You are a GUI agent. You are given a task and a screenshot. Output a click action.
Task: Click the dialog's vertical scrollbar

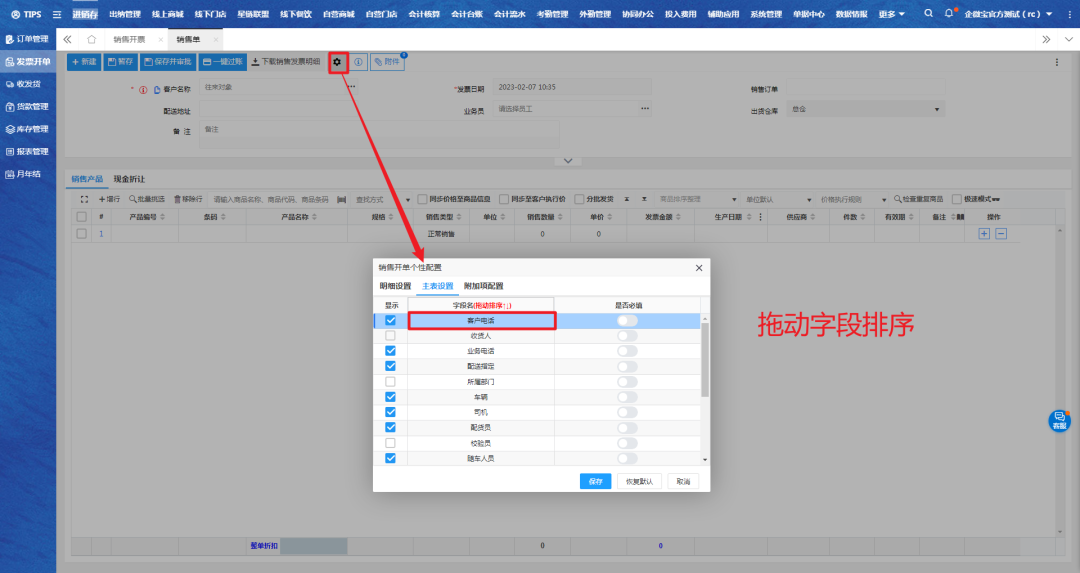(705, 360)
